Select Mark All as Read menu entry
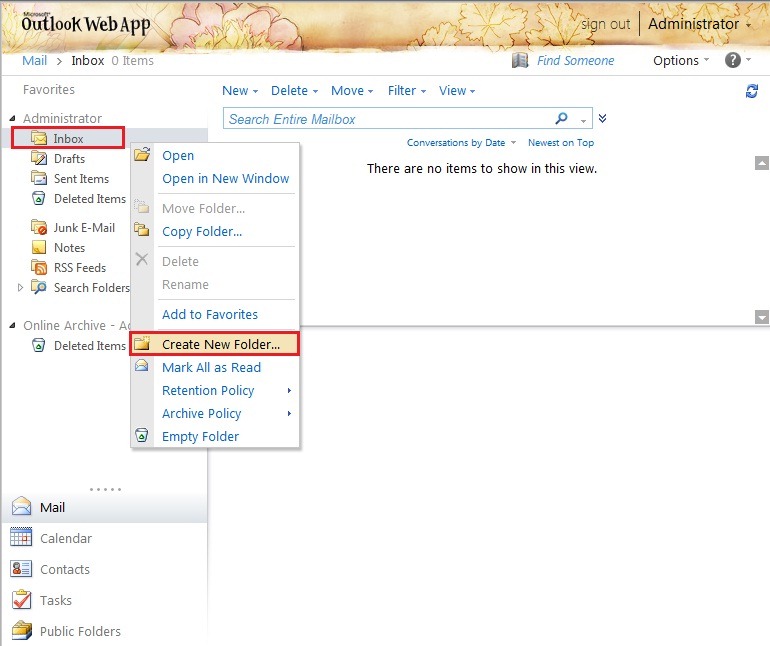This screenshot has width=770, height=646. [211, 367]
